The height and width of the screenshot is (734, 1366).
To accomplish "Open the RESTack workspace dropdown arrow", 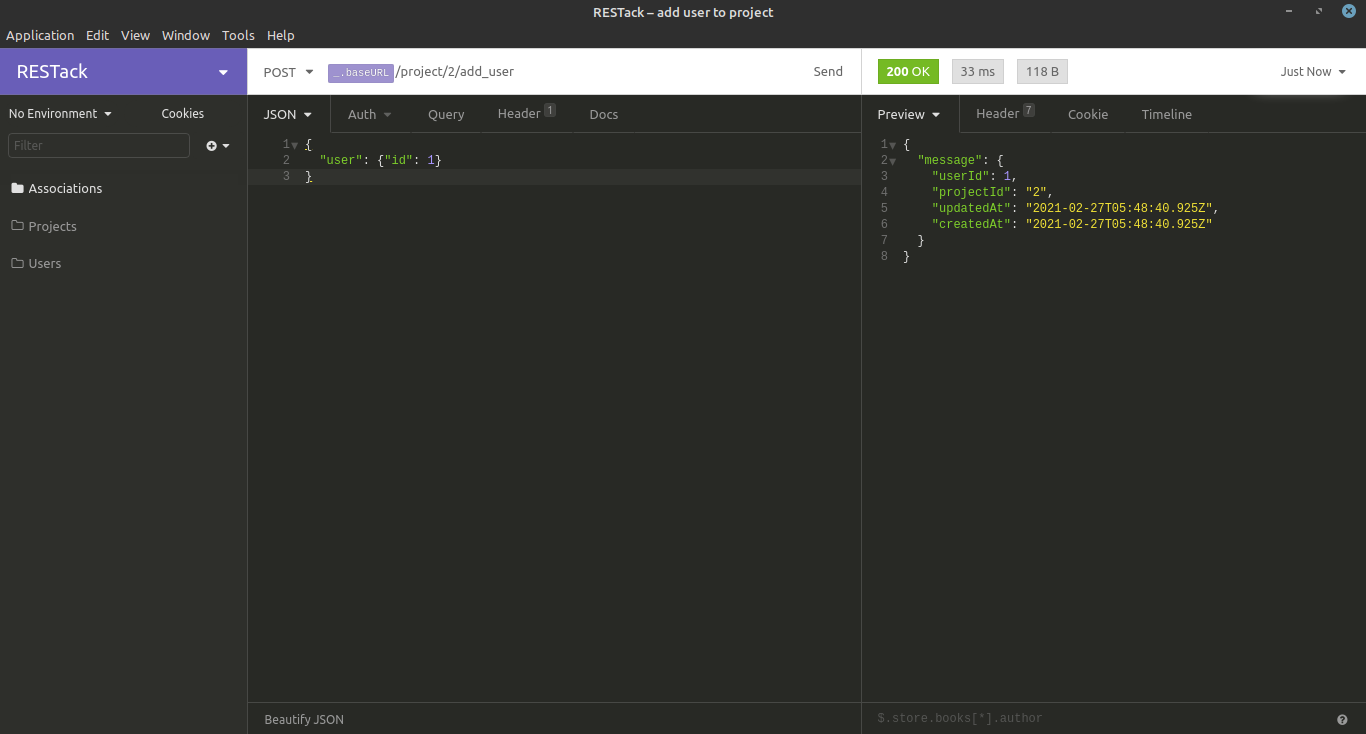I will pyautogui.click(x=223, y=72).
